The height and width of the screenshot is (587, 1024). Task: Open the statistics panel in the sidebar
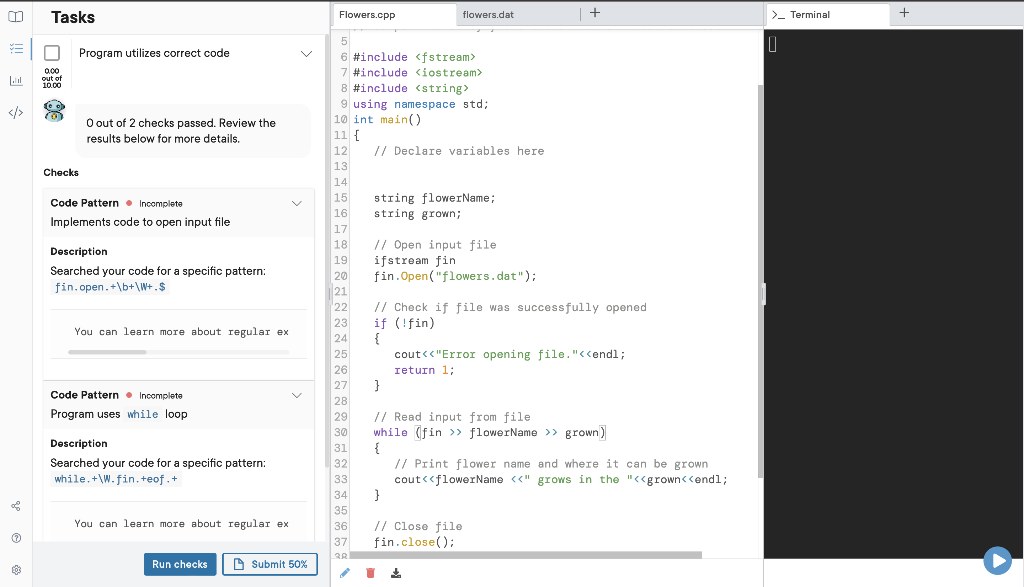coord(15,80)
